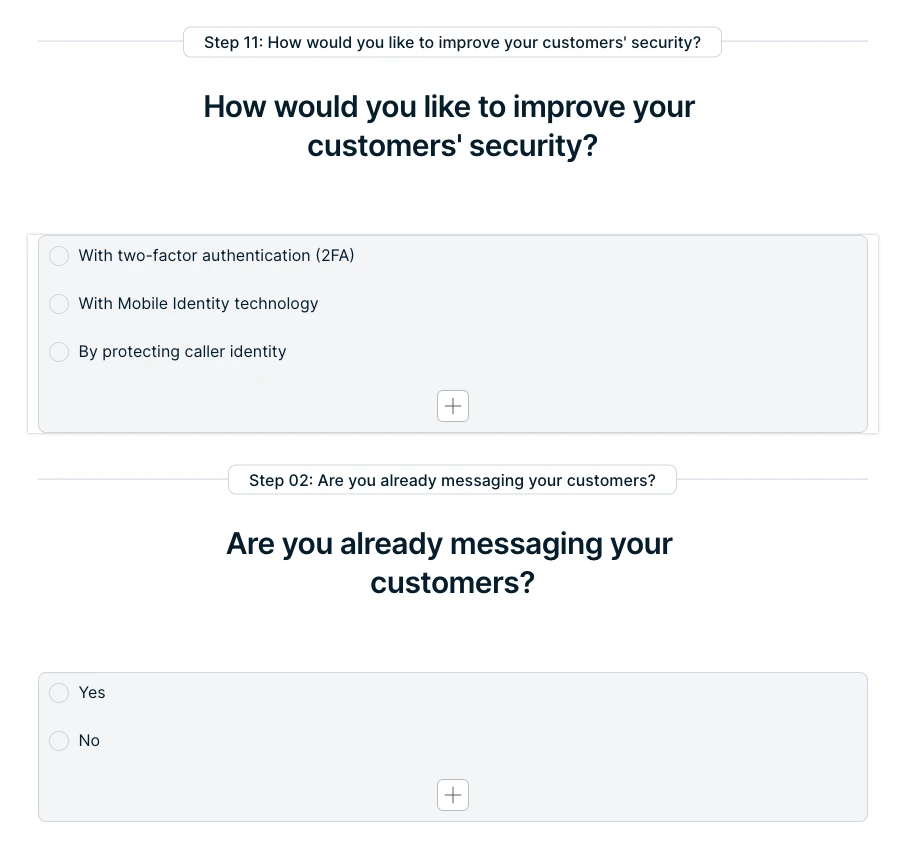Select the Yes radio button
The image size is (907, 850).
[x=59, y=693]
